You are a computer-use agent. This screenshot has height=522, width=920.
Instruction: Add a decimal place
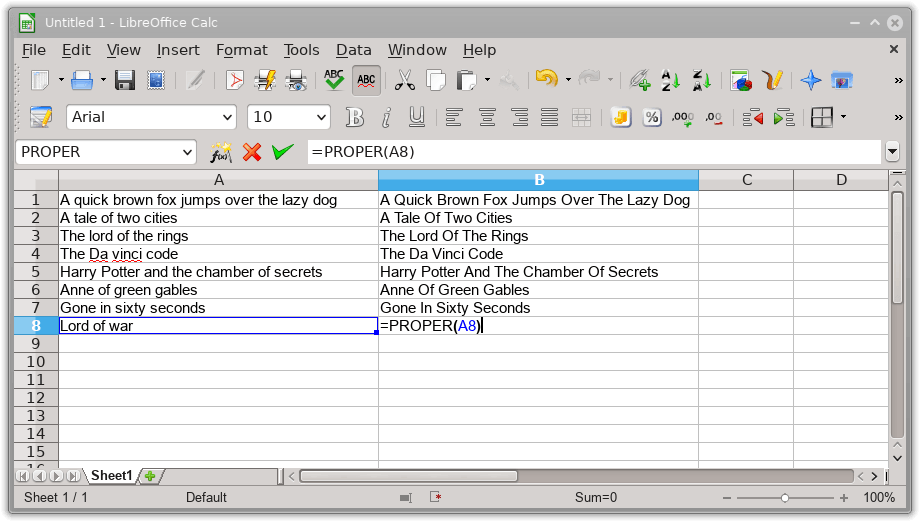coord(682,117)
